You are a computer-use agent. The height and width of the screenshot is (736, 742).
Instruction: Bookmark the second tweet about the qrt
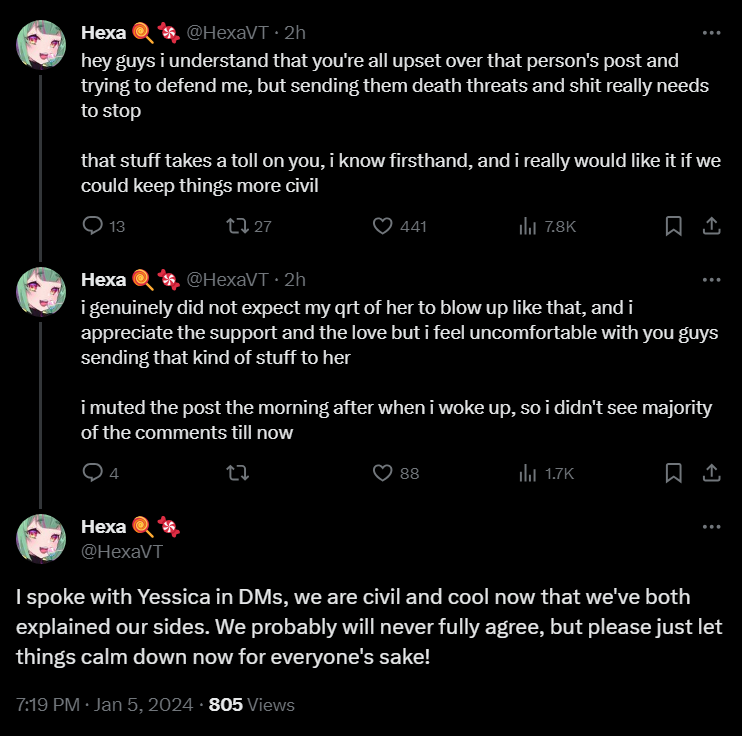click(x=673, y=473)
